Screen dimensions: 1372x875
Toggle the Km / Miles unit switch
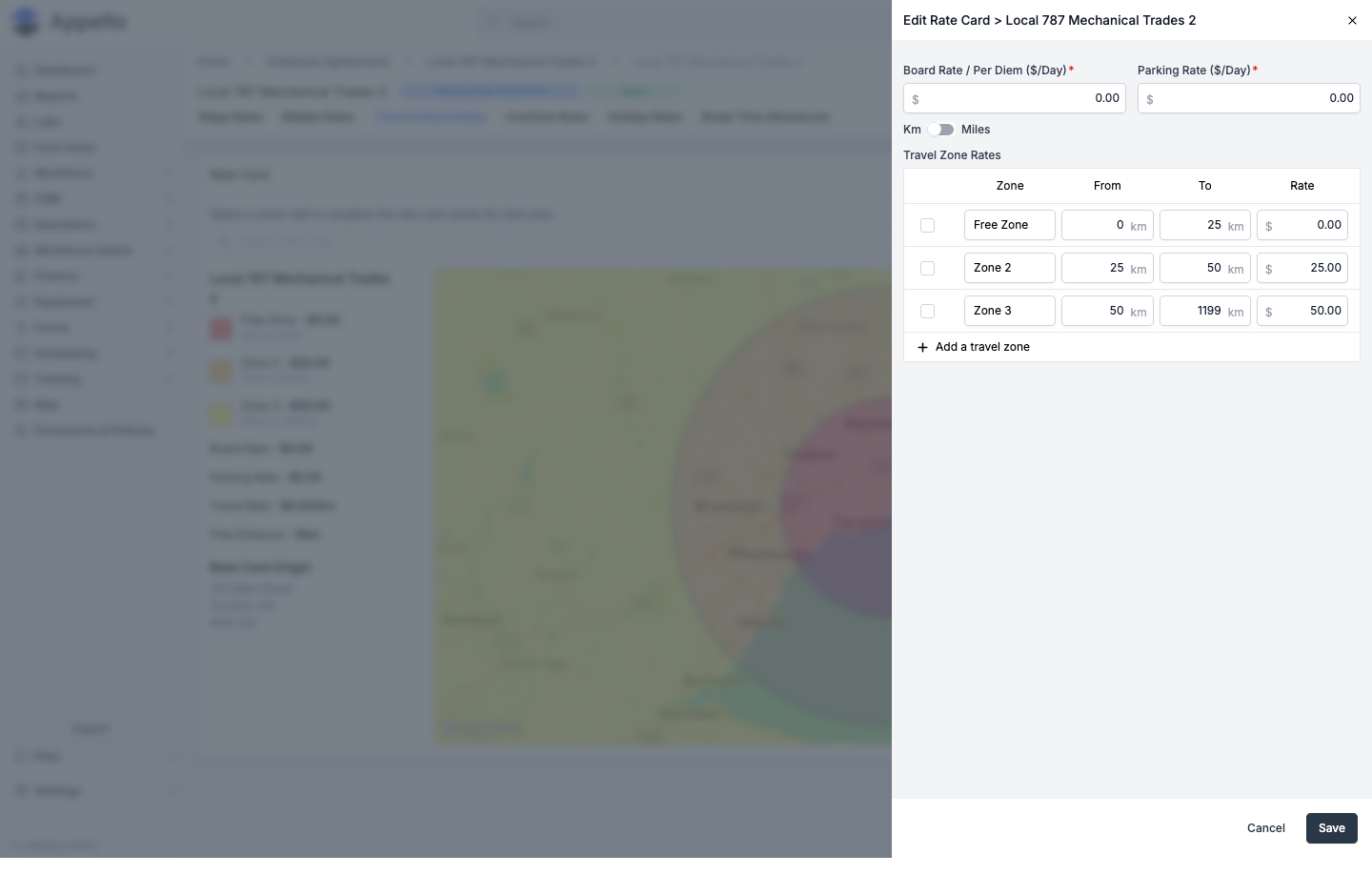941,130
